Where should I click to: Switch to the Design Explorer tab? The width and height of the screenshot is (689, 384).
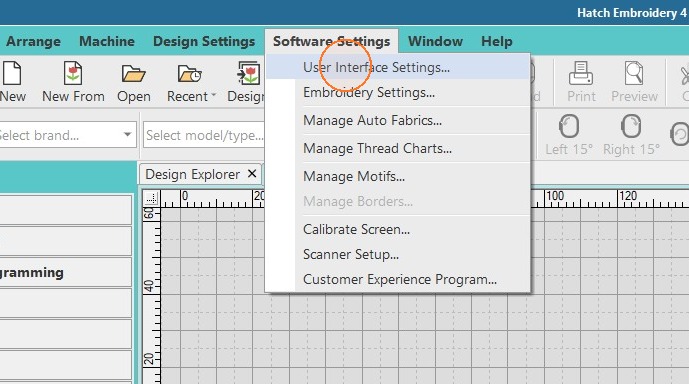pos(192,174)
